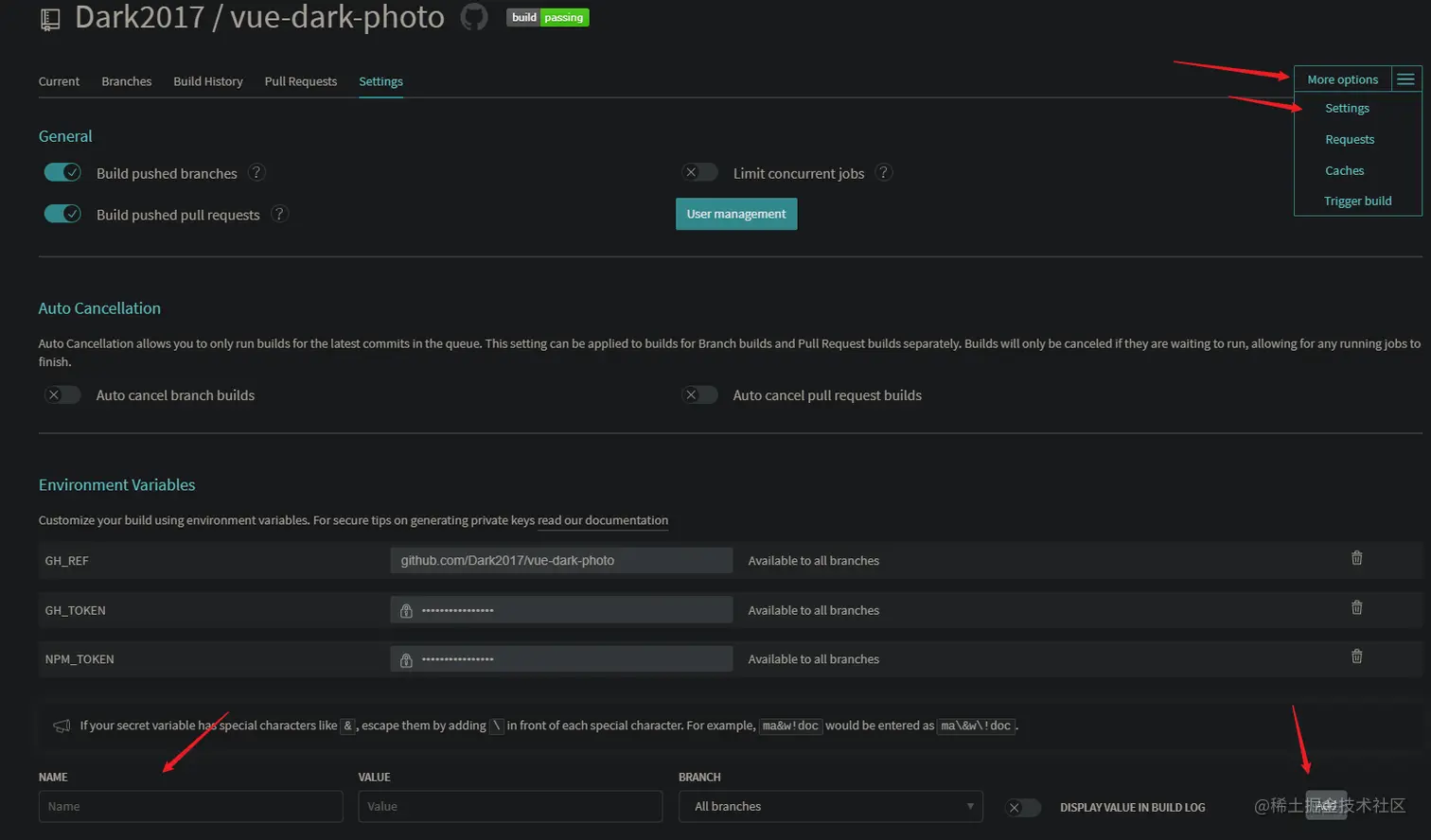Turn on Auto cancel branch builds
1431x840 pixels.
62,395
